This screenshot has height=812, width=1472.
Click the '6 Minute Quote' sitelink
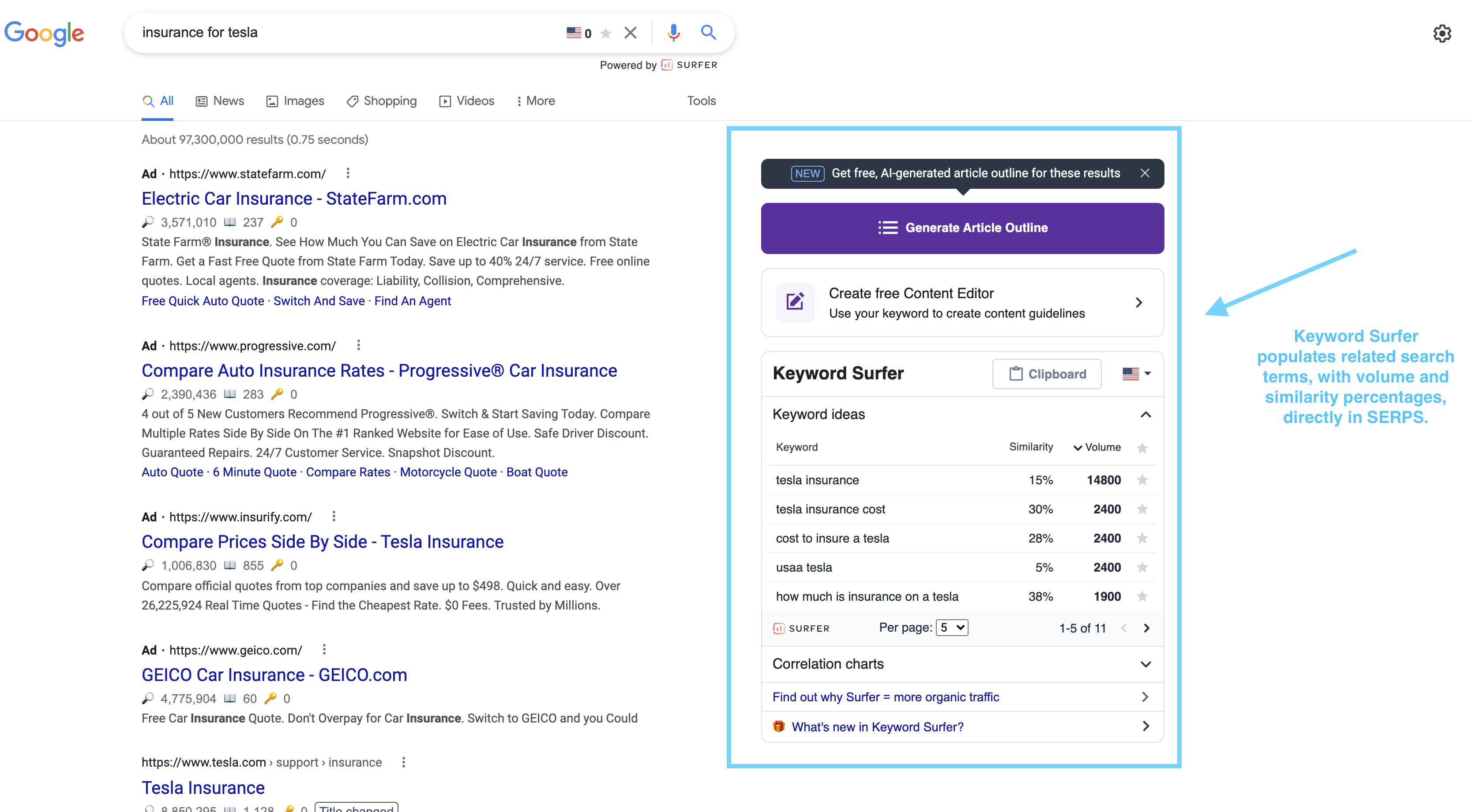click(x=255, y=472)
